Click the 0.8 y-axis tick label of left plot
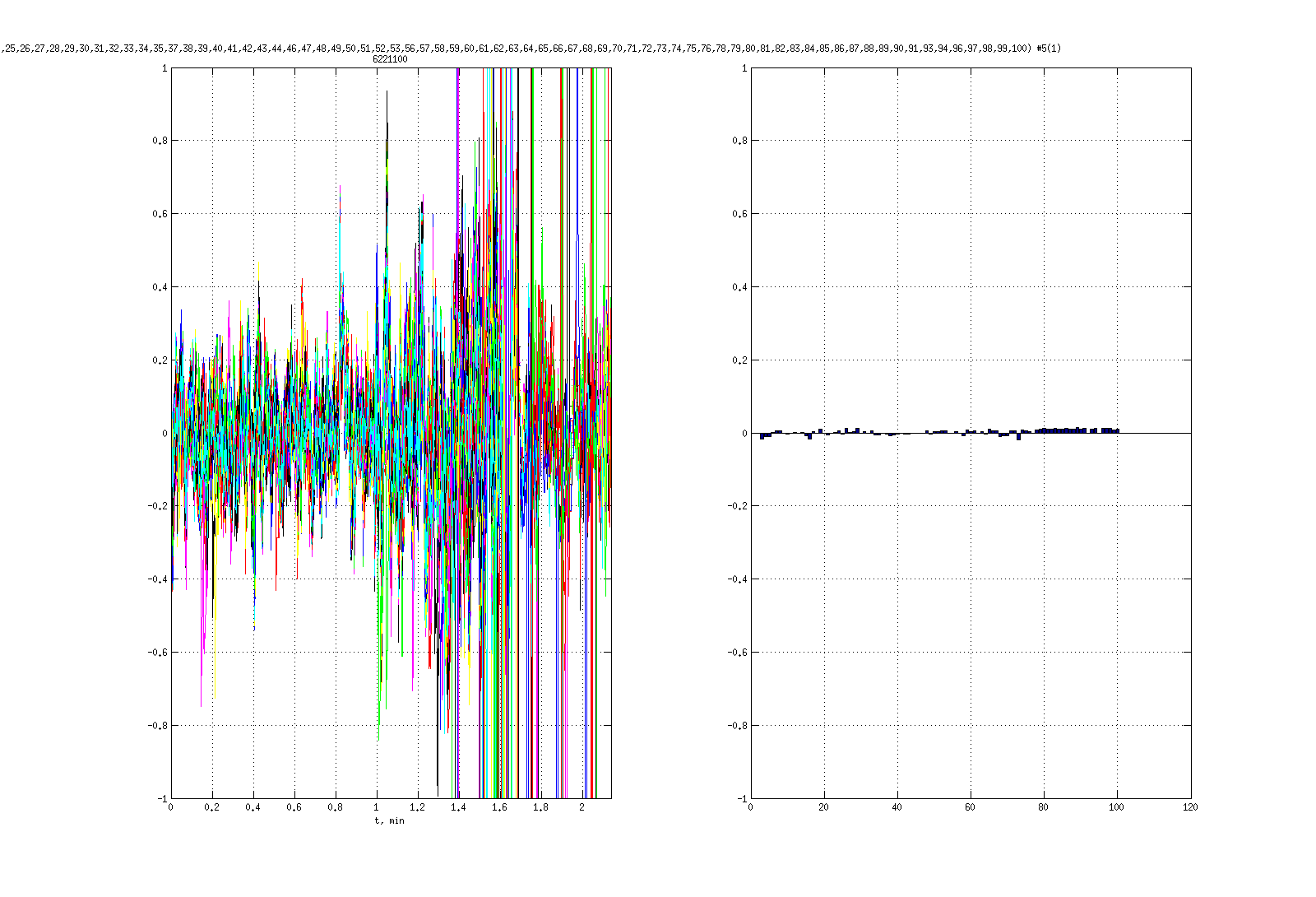The width and height of the screenshot is (1316, 897). coord(160,141)
